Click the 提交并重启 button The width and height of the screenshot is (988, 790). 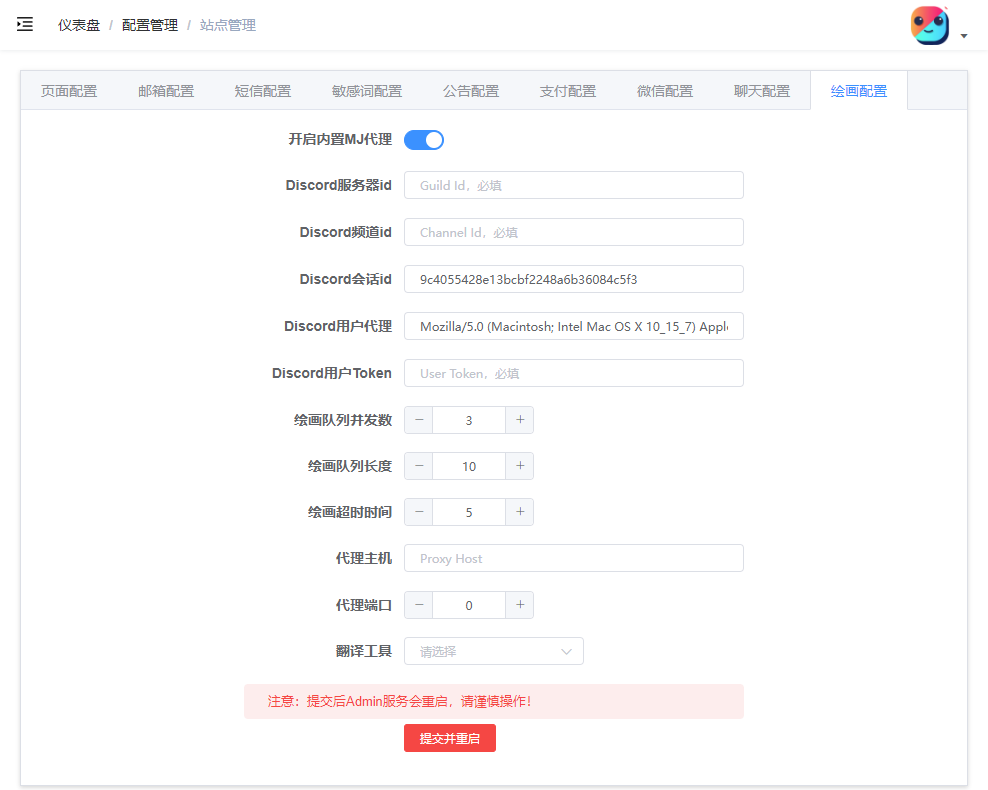click(450, 738)
